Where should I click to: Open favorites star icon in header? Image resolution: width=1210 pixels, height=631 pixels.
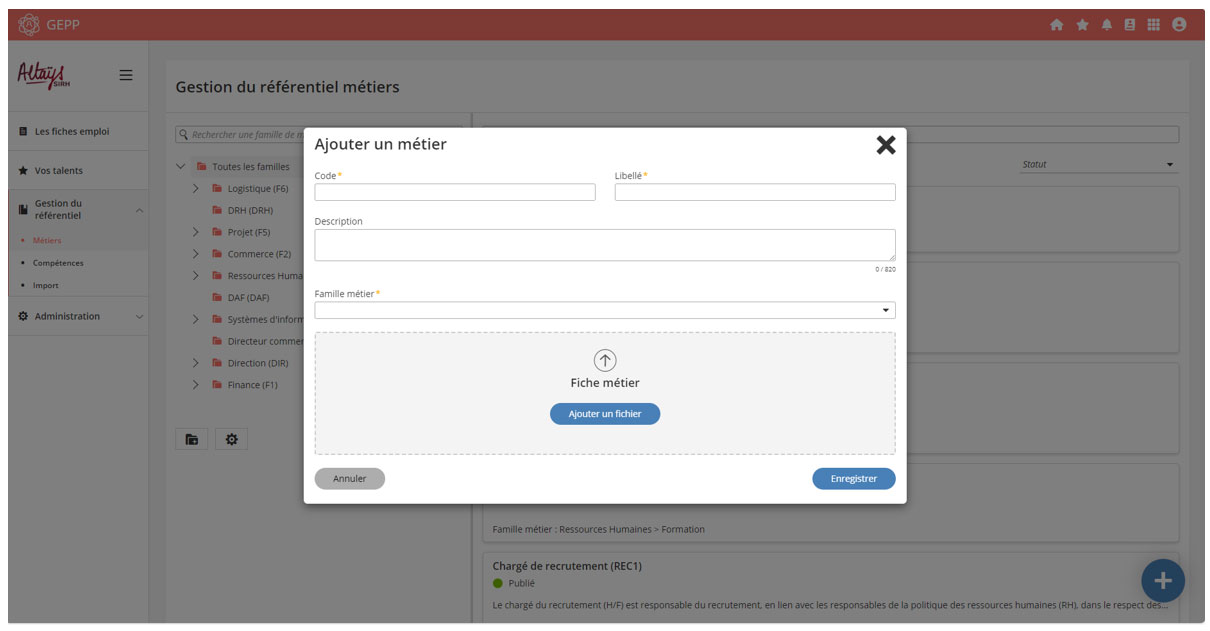1082,25
